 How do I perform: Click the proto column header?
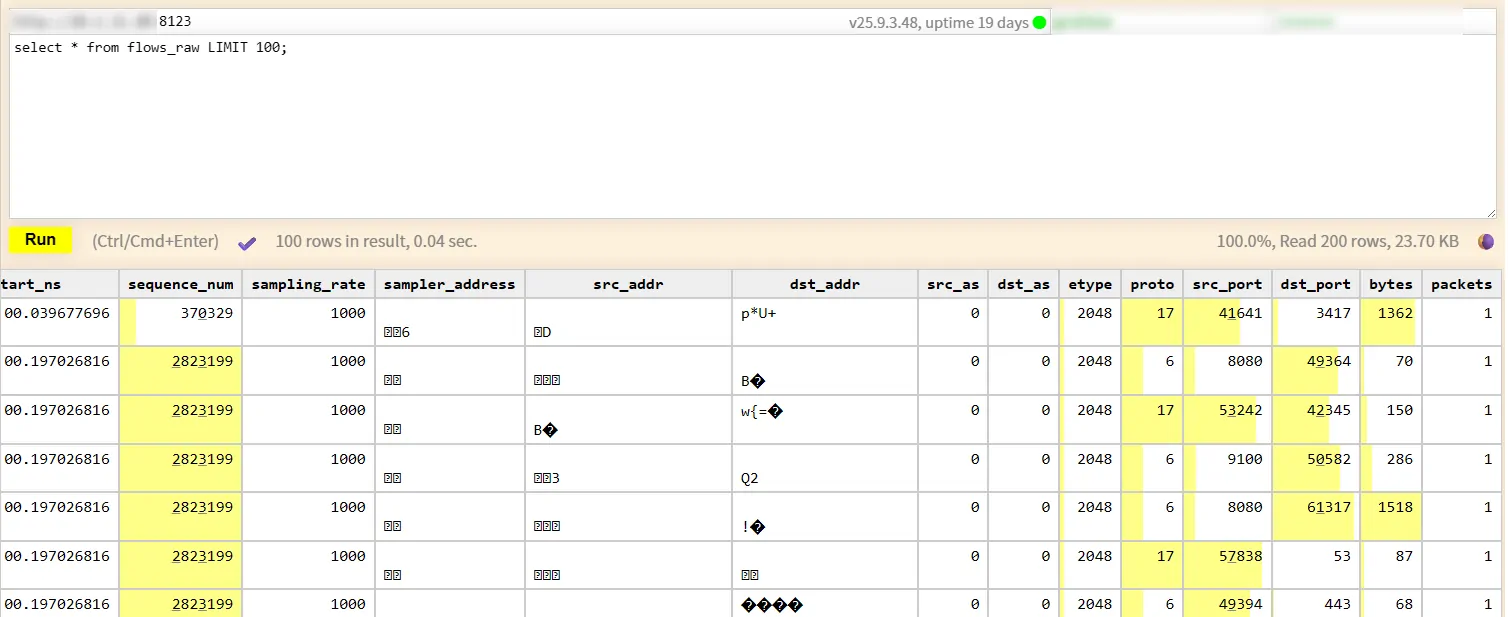pyautogui.click(x=1152, y=284)
